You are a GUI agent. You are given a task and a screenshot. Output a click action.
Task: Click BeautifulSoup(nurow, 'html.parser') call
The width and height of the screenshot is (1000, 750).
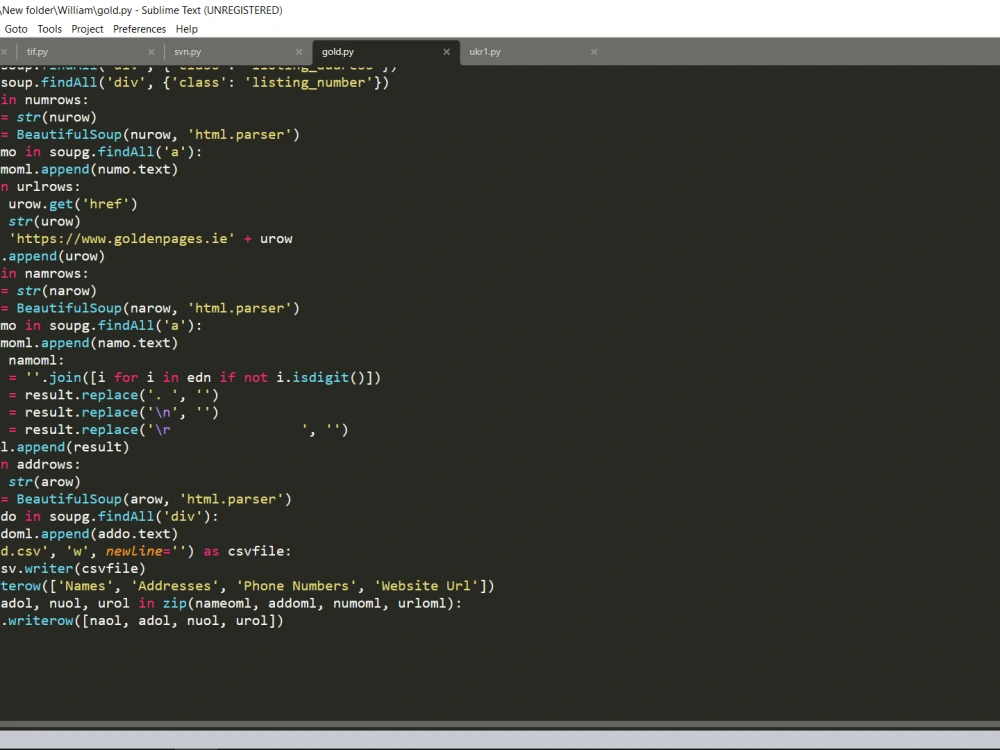158,135
